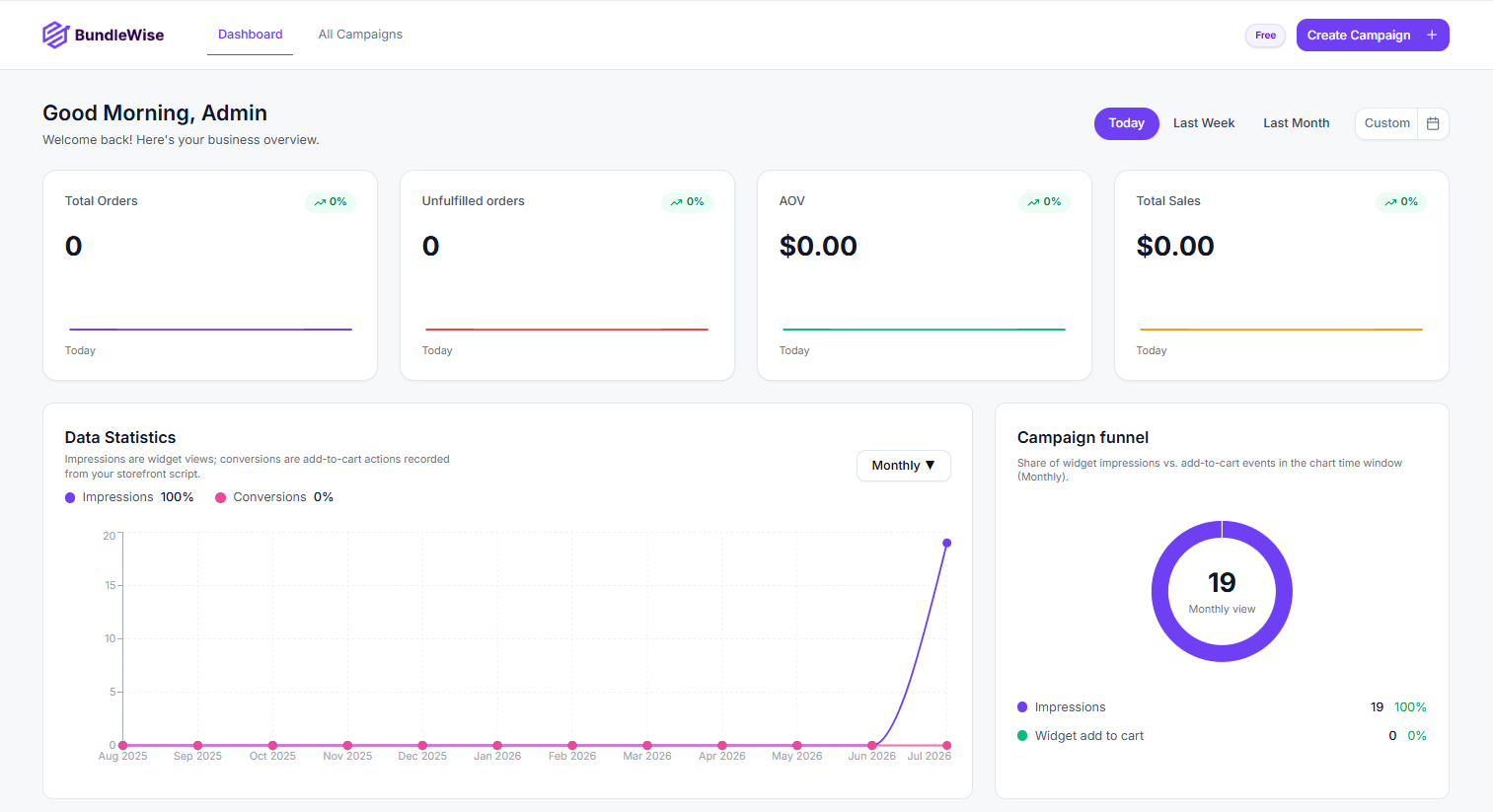Click the Total Orders card title
Viewport: 1493px width, 812px height.
click(x=102, y=201)
